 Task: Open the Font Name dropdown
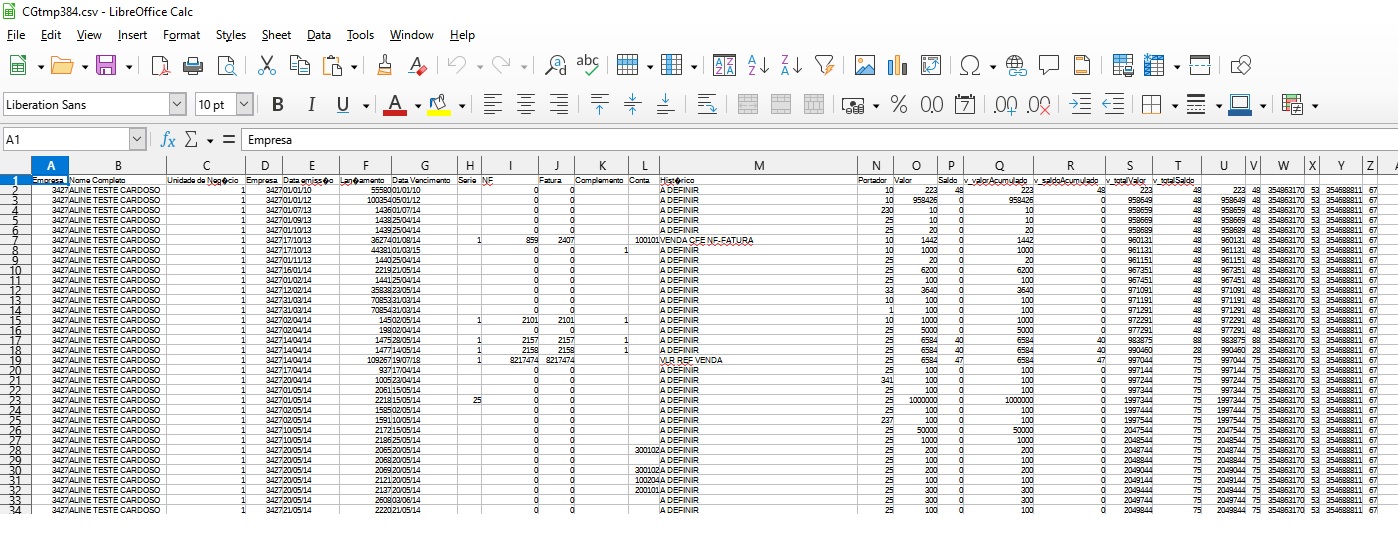(178, 104)
